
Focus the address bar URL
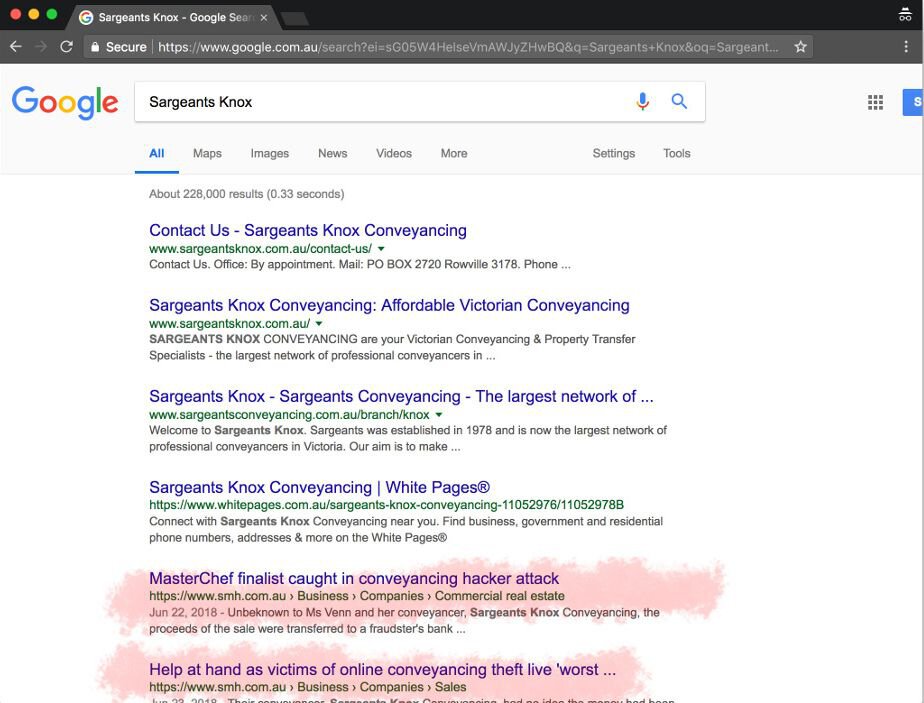[x=468, y=47]
